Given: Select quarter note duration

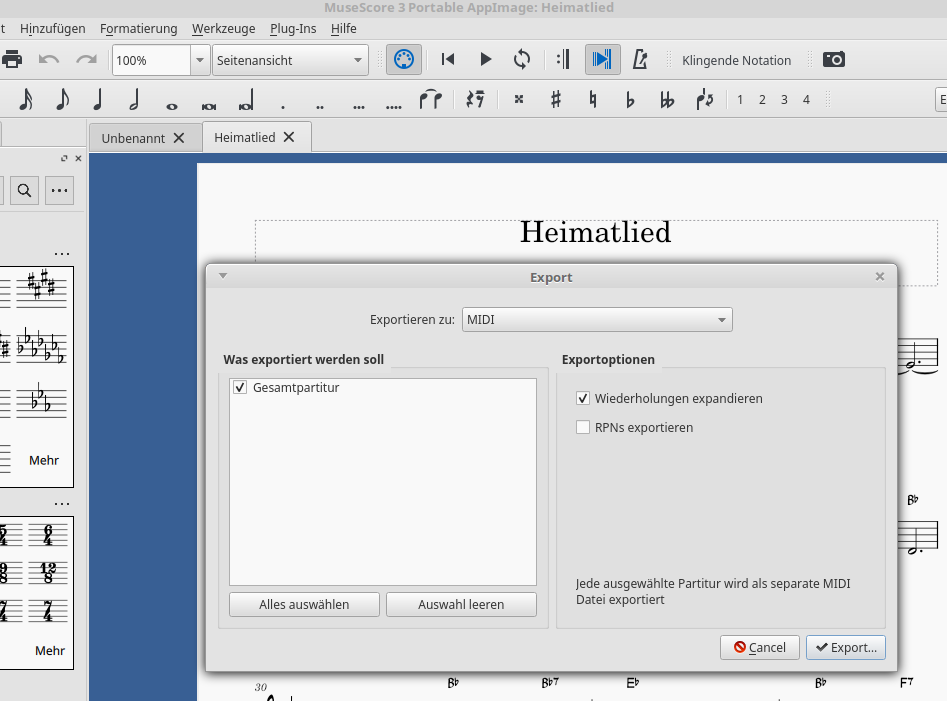Looking at the screenshot, I should pos(98,99).
